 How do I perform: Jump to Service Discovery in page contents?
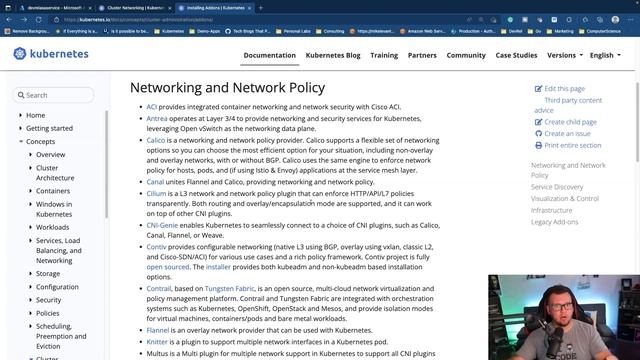click(x=557, y=187)
